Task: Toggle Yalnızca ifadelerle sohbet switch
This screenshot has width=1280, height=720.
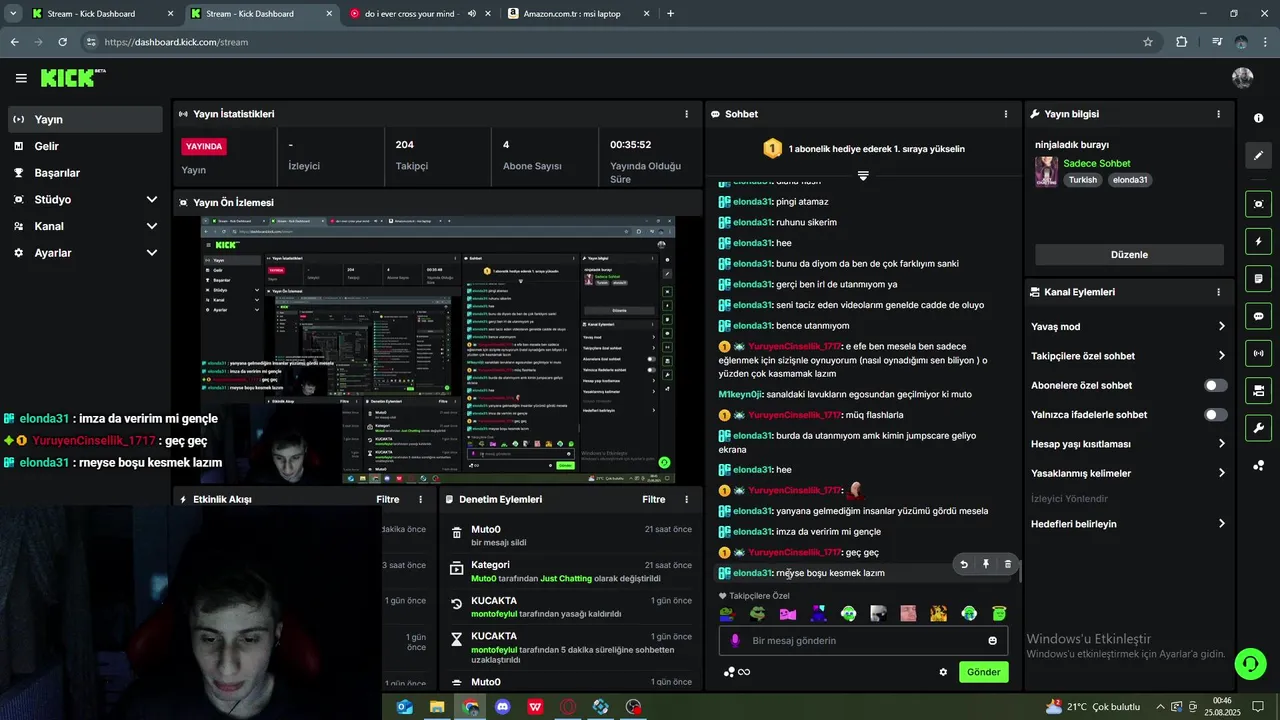Action: click(1216, 414)
